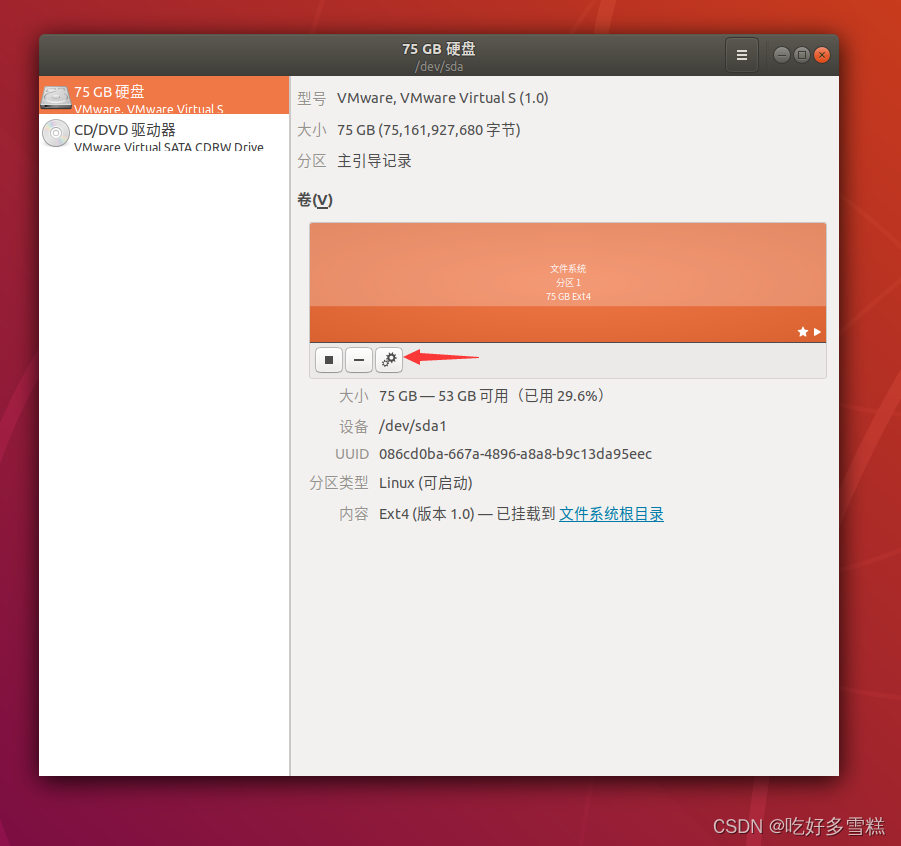Delete the selected partition with the minus button
The height and width of the screenshot is (846, 901).
point(359,360)
